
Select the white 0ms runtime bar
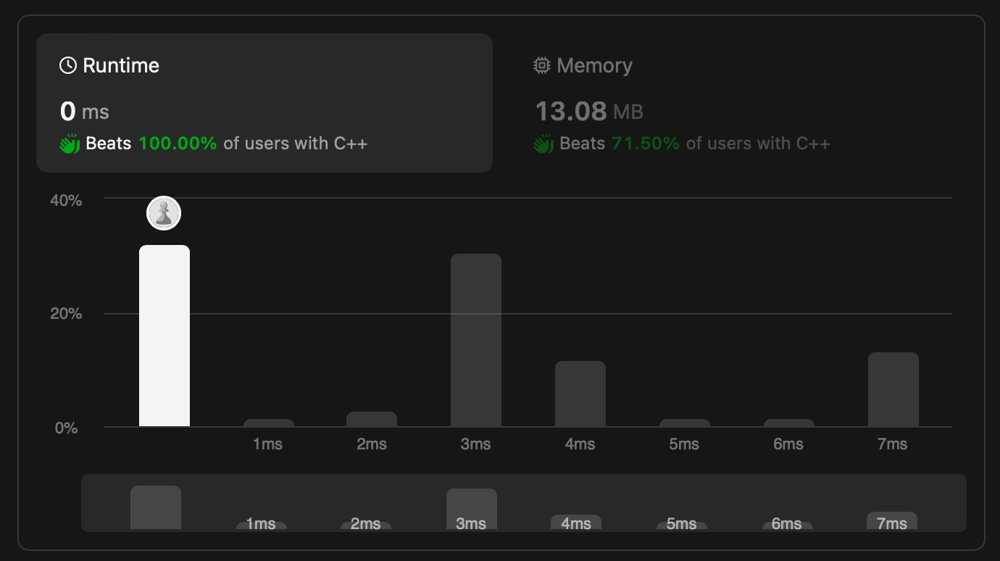tap(165, 336)
